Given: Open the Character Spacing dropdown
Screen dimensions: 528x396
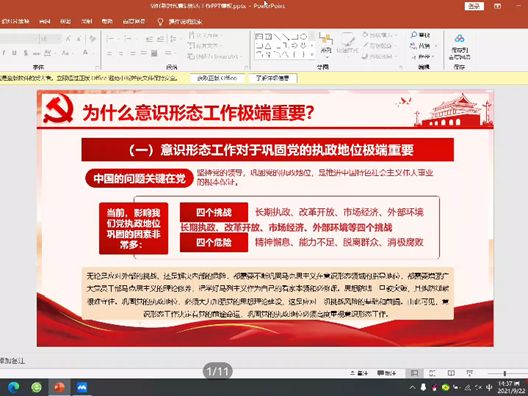Looking at the screenshot, I should pos(49,53).
